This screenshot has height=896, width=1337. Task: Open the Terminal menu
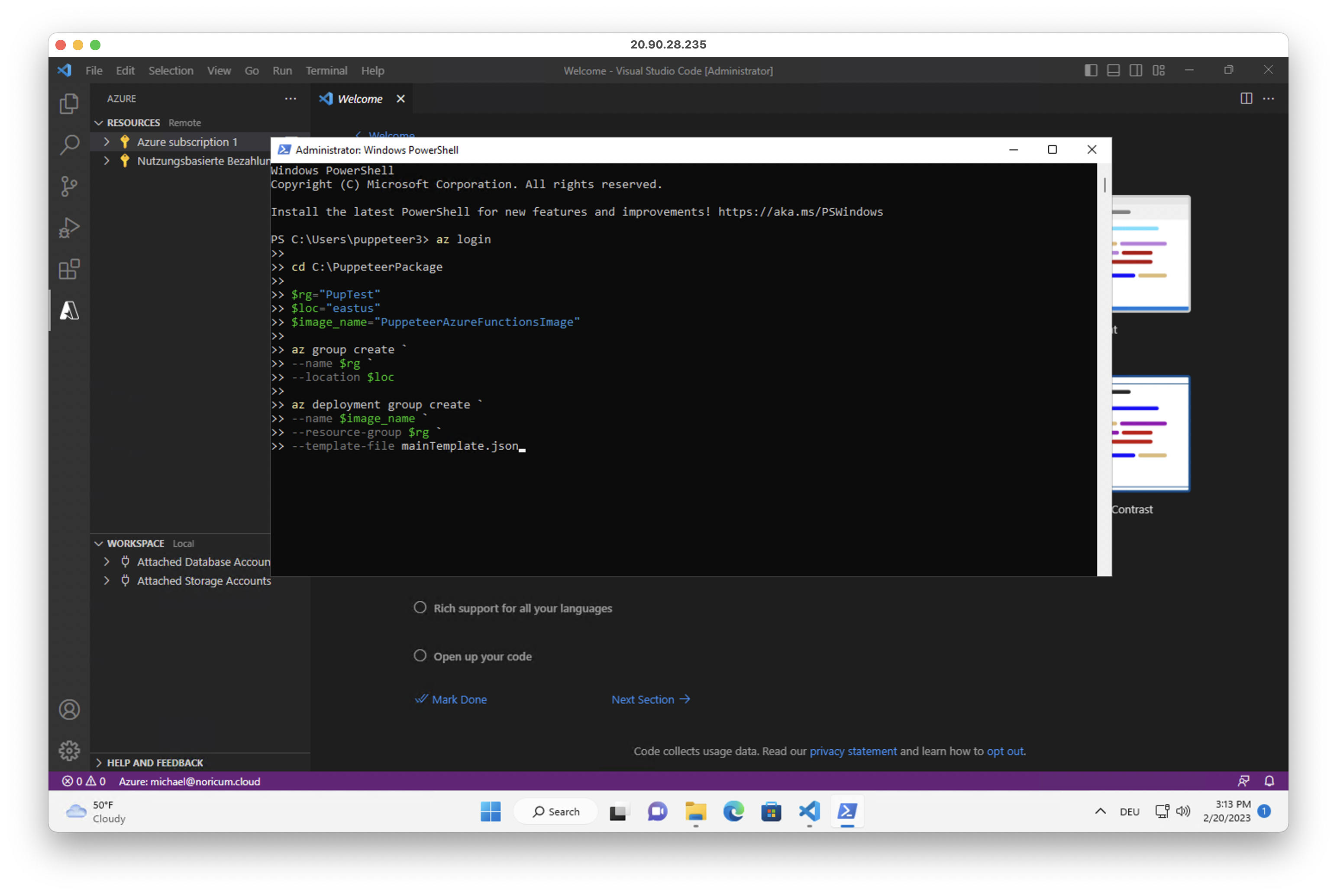pyautogui.click(x=326, y=71)
